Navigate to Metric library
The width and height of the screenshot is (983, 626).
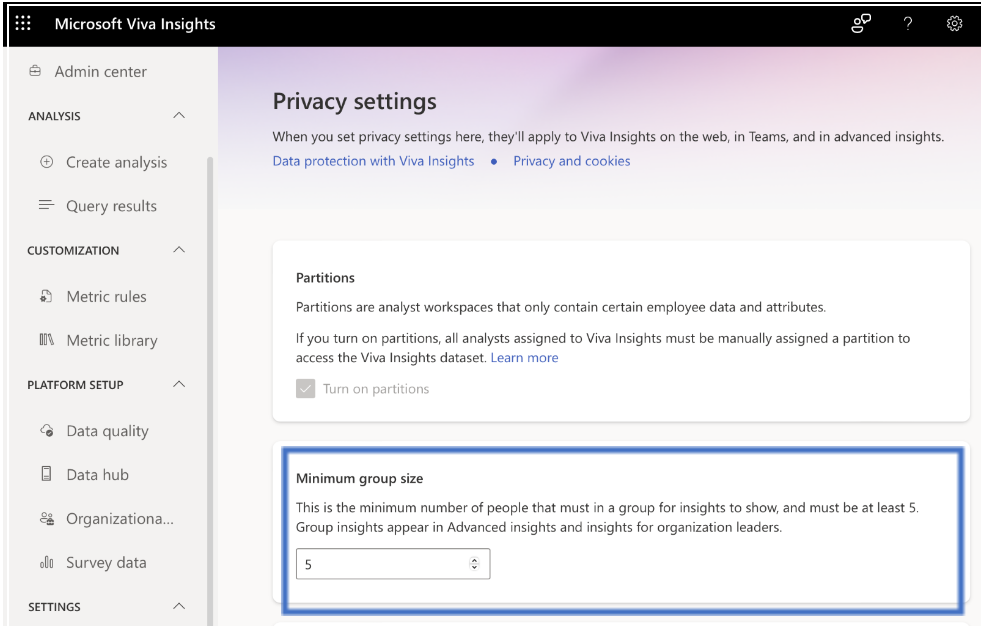[x=112, y=340]
